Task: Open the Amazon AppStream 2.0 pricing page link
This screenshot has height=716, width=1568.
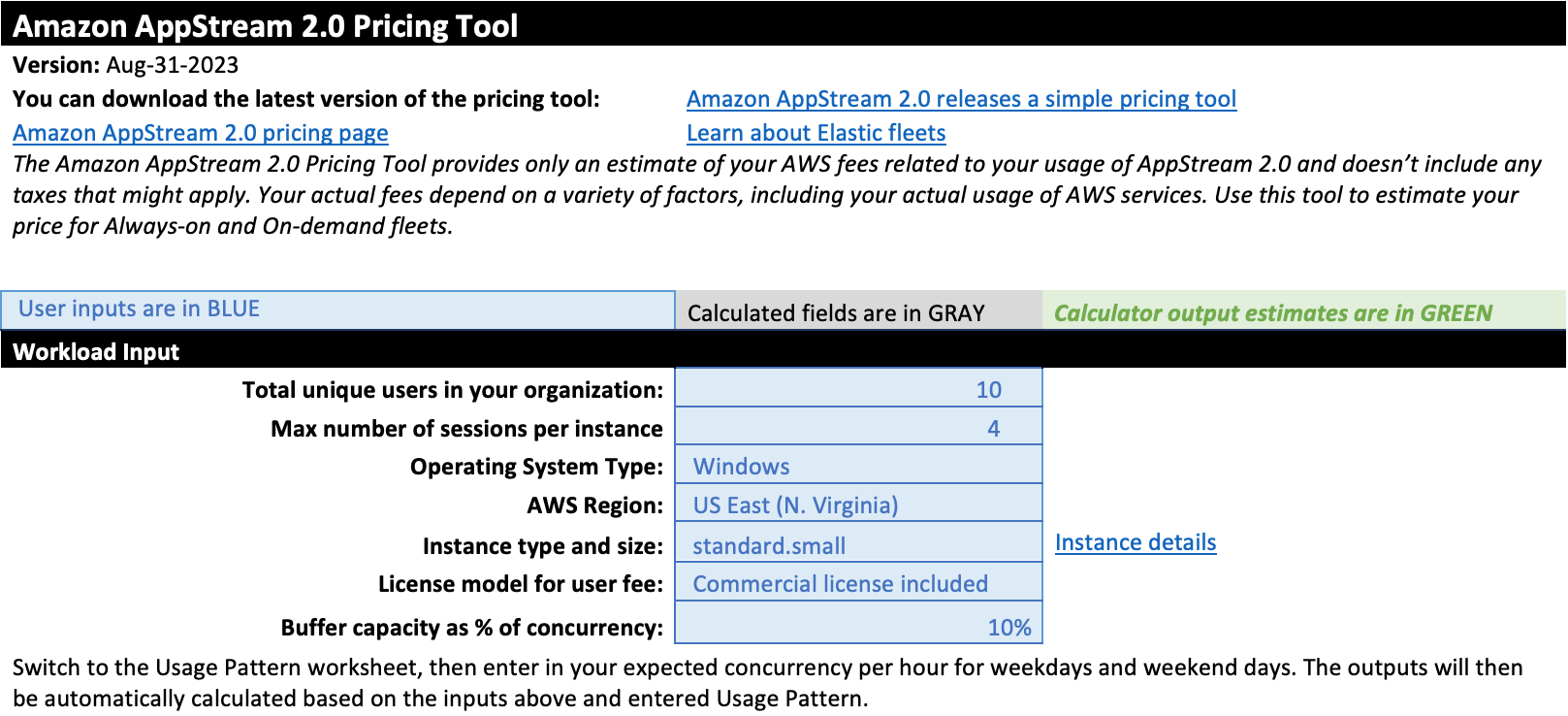Action: 201,133
